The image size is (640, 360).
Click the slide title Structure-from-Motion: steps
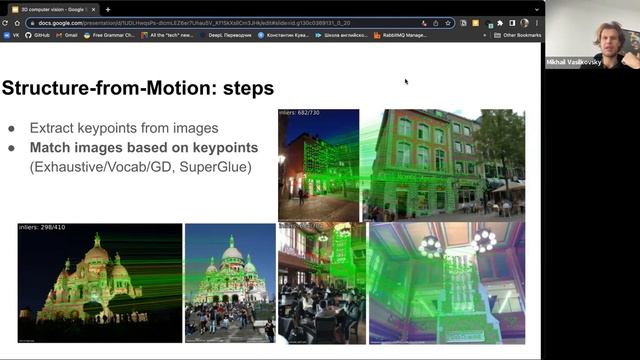(138, 88)
